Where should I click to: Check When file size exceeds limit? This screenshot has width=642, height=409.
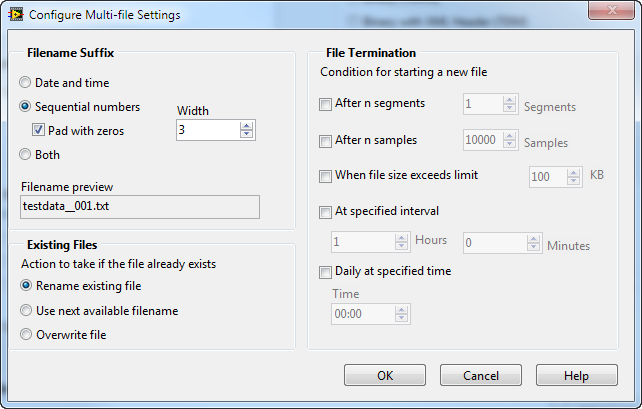pos(325,176)
